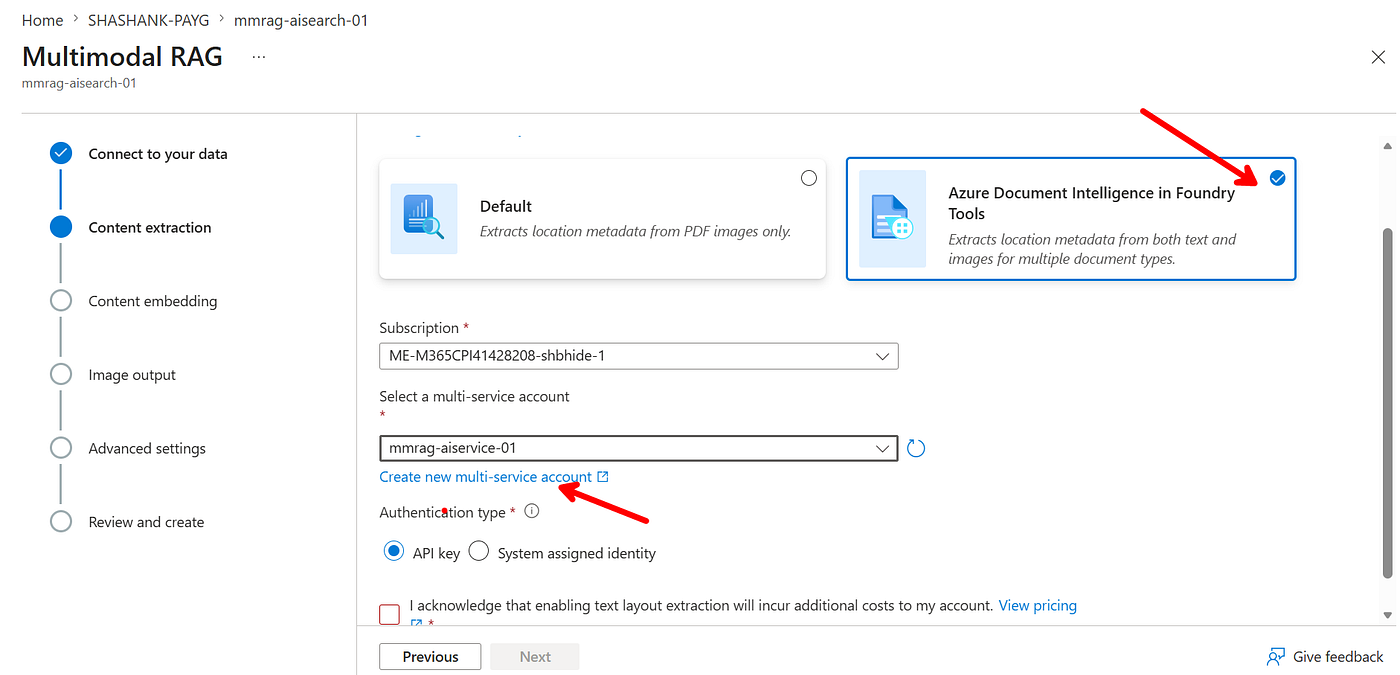The width and height of the screenshot is (1400, 675).
Task: Click the Review and create step circle
Action: click(x=61, y=522)
